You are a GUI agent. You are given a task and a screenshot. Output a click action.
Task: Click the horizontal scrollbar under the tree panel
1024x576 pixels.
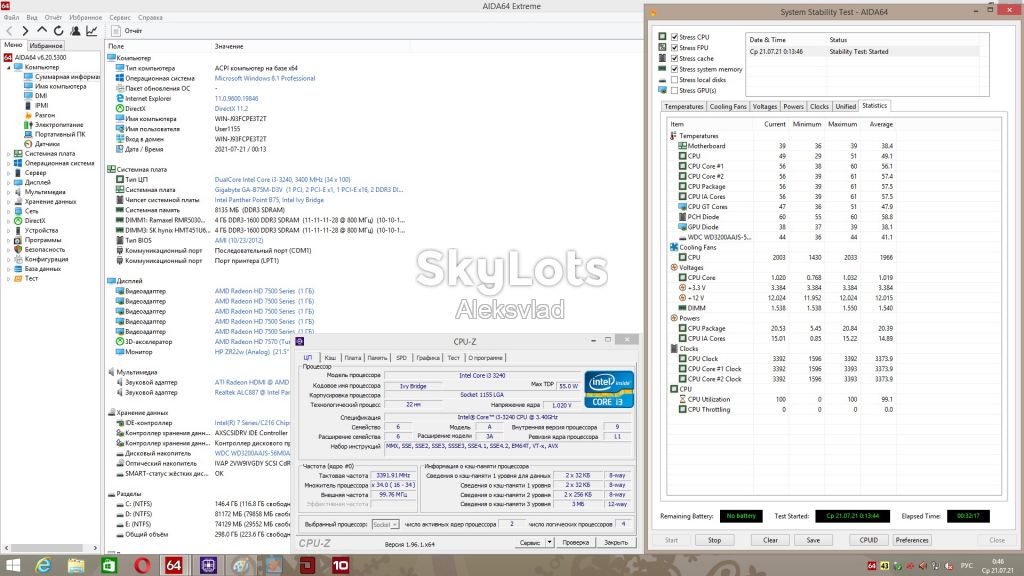pyautogui.click(x=51, y=548)
